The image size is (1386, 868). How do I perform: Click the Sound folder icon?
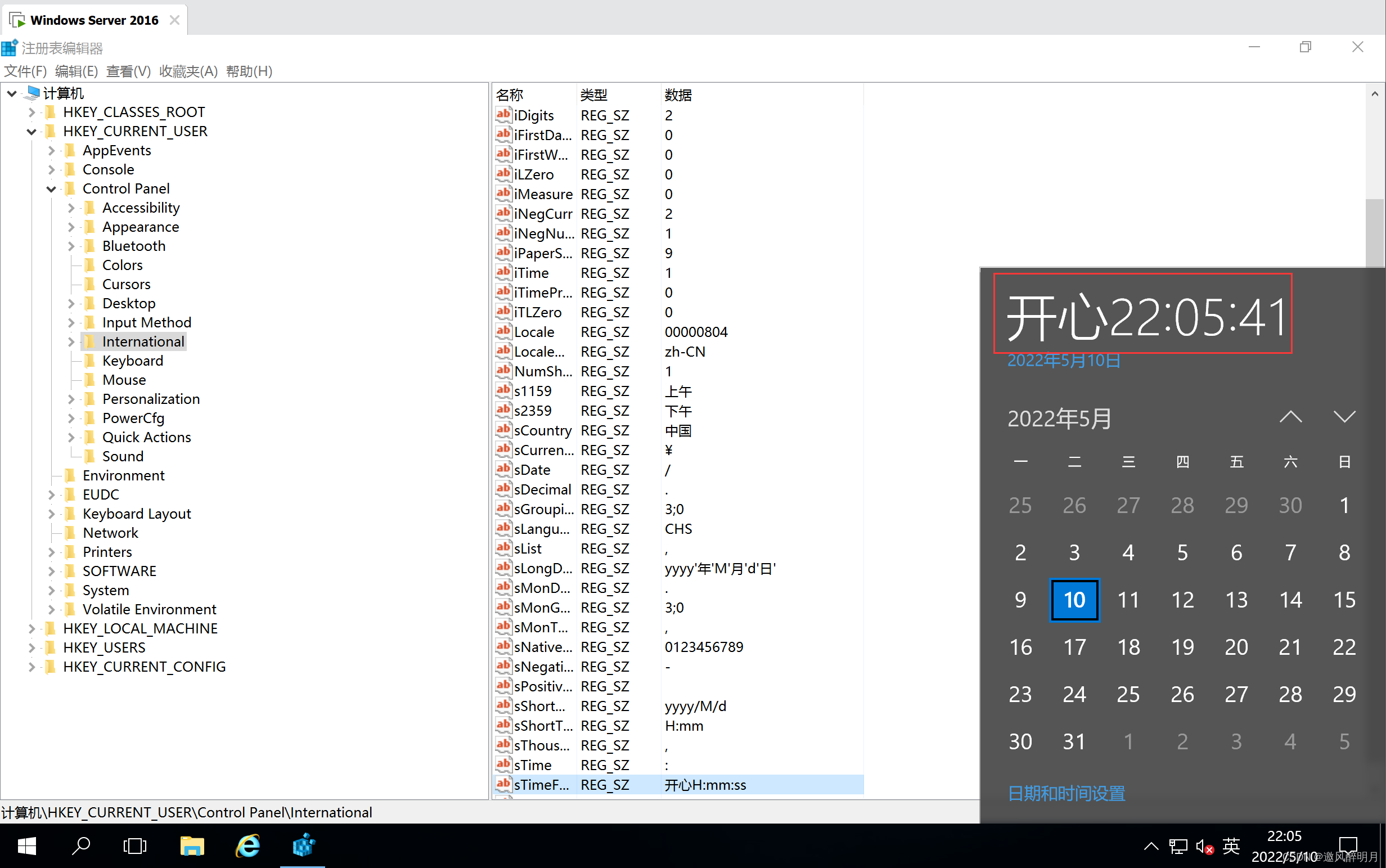(x=90, y=456)
